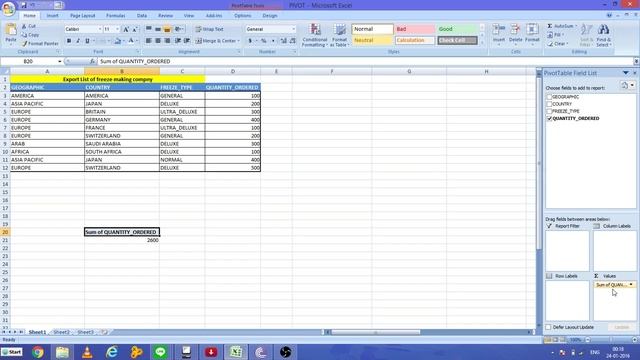Expand the Merge & Center dropdown
This screenshot has width=640, height=360.
tap(238, 41)
